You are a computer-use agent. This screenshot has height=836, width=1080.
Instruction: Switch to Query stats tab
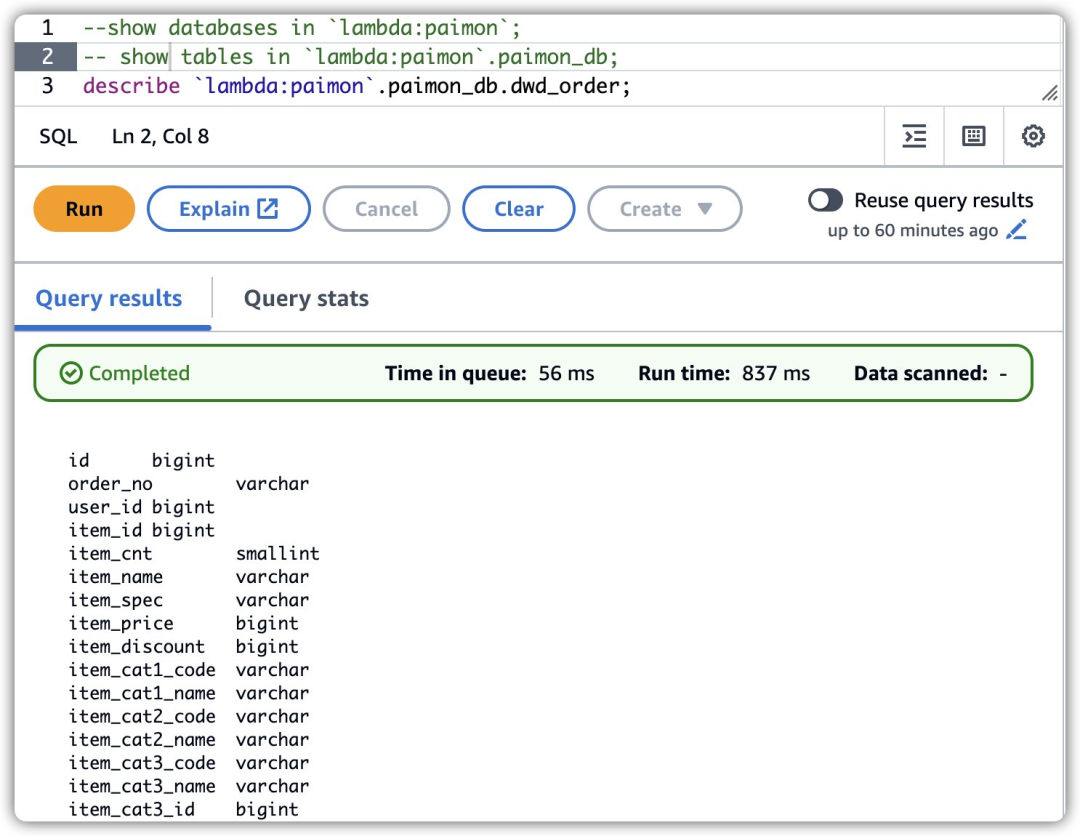[306, 298]
